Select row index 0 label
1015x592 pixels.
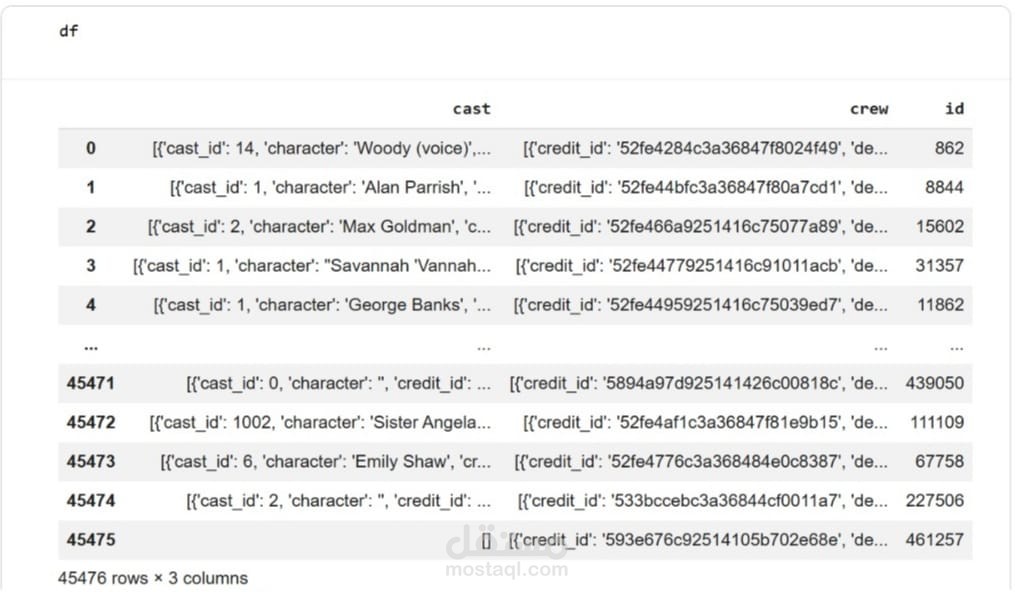91,148
